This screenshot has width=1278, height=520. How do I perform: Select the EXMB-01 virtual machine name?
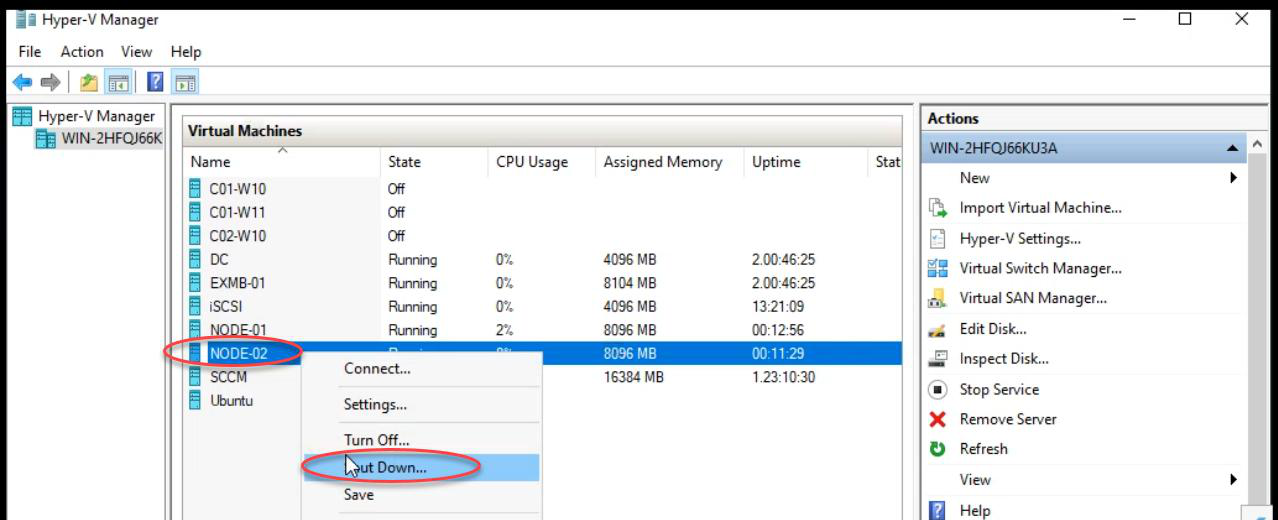pyautogui.click(x=238, y=283)
